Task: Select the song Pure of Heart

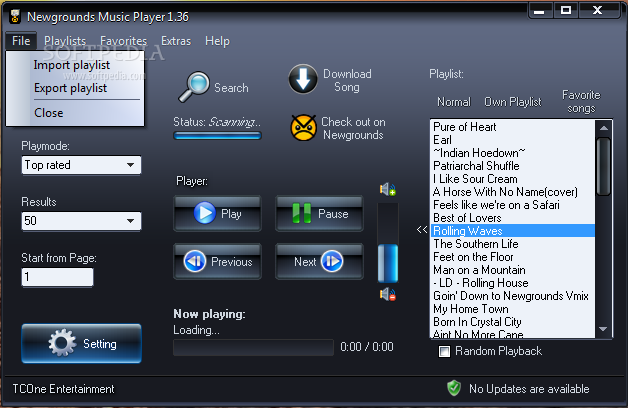Action: [513, 127]
